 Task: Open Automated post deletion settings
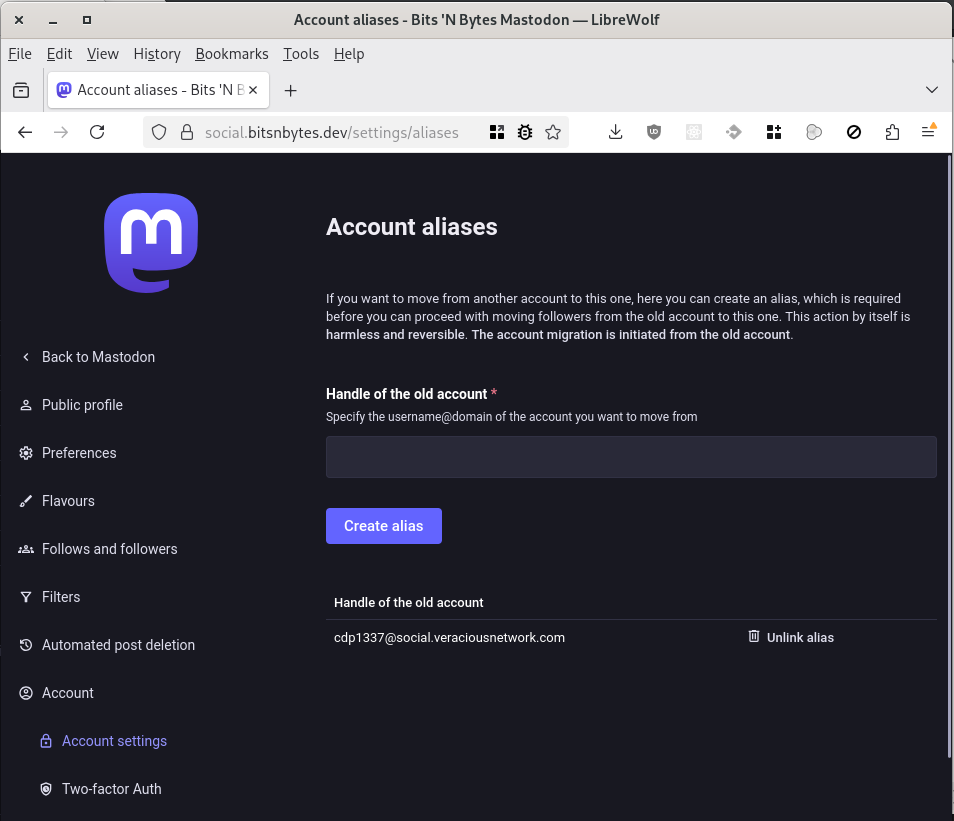click(x=118, y=645)
